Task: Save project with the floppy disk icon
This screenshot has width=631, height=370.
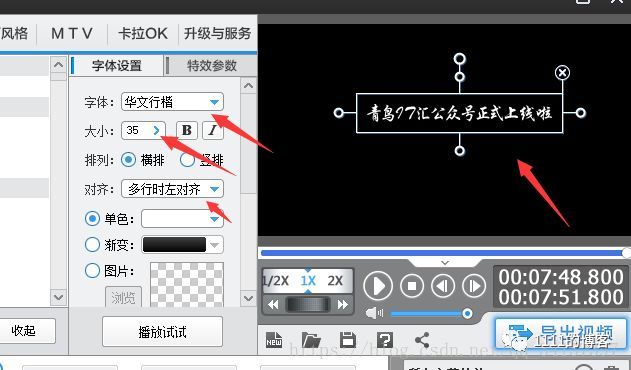Action: (x=348, y=340)
